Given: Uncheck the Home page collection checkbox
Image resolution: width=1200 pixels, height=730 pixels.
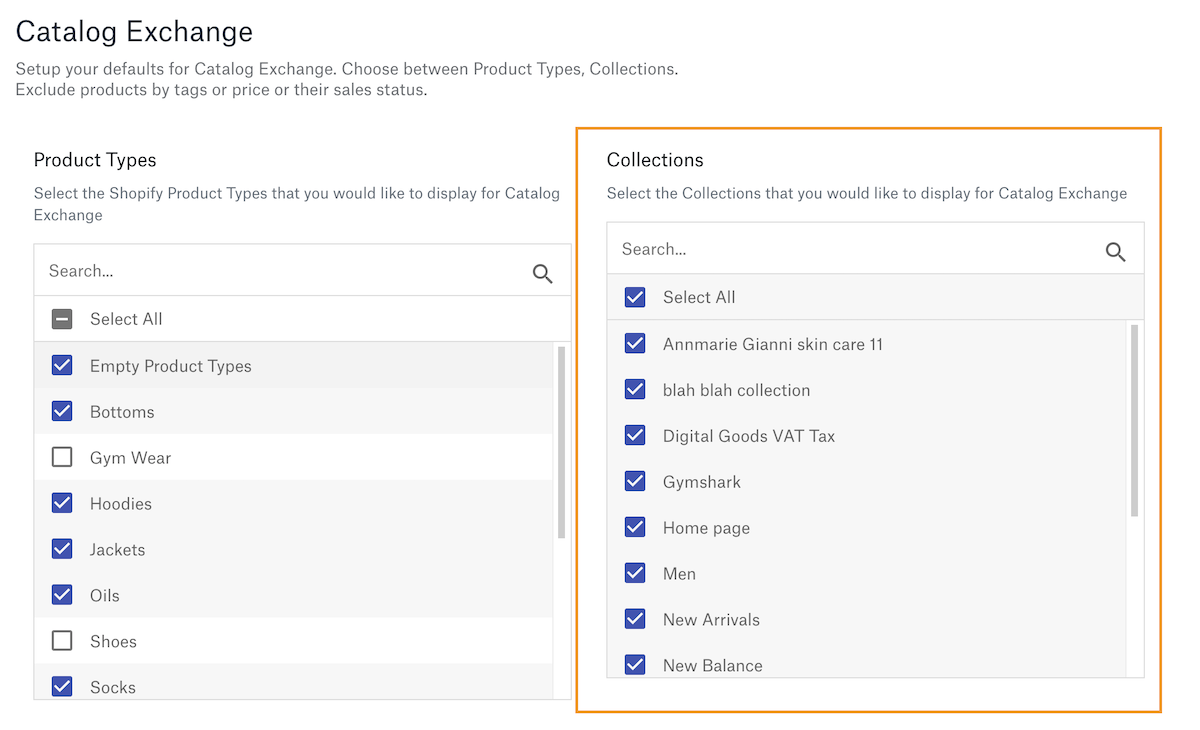Looking at the screenshot, I should coord(635,527).
